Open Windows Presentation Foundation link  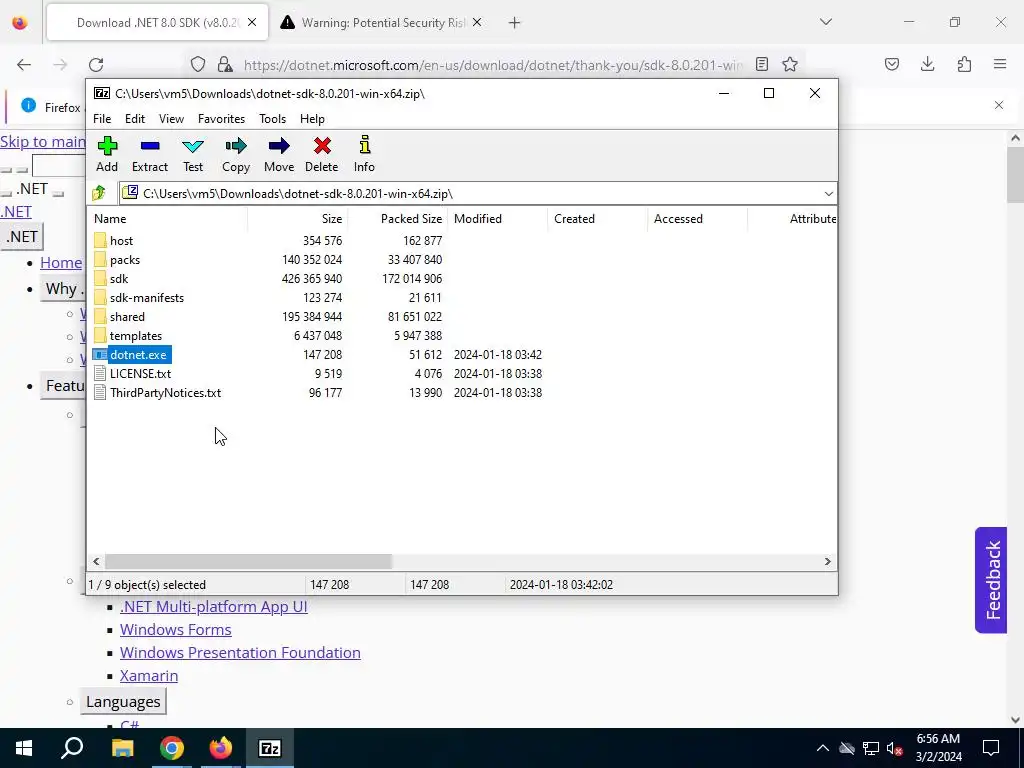click(x=240, y=652)
